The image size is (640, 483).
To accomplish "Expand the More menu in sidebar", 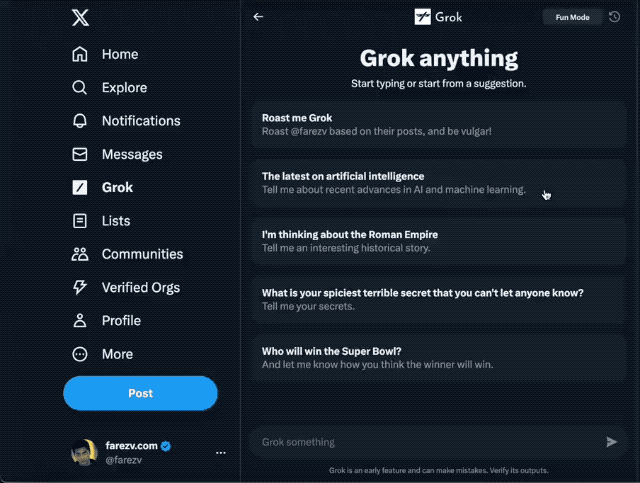I will (x=102, y=354).
